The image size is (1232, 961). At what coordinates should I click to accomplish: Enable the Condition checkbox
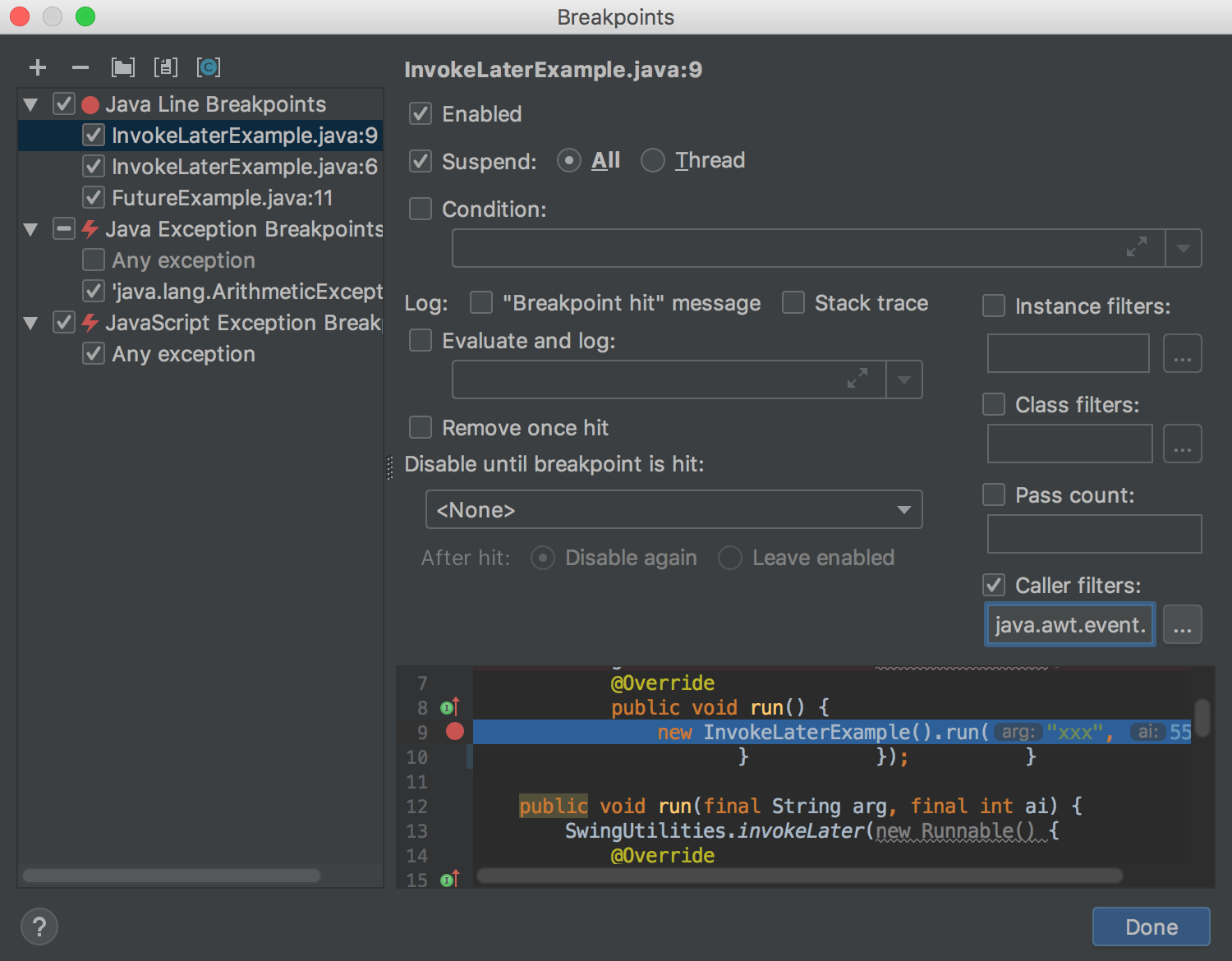tap(421, 209)
